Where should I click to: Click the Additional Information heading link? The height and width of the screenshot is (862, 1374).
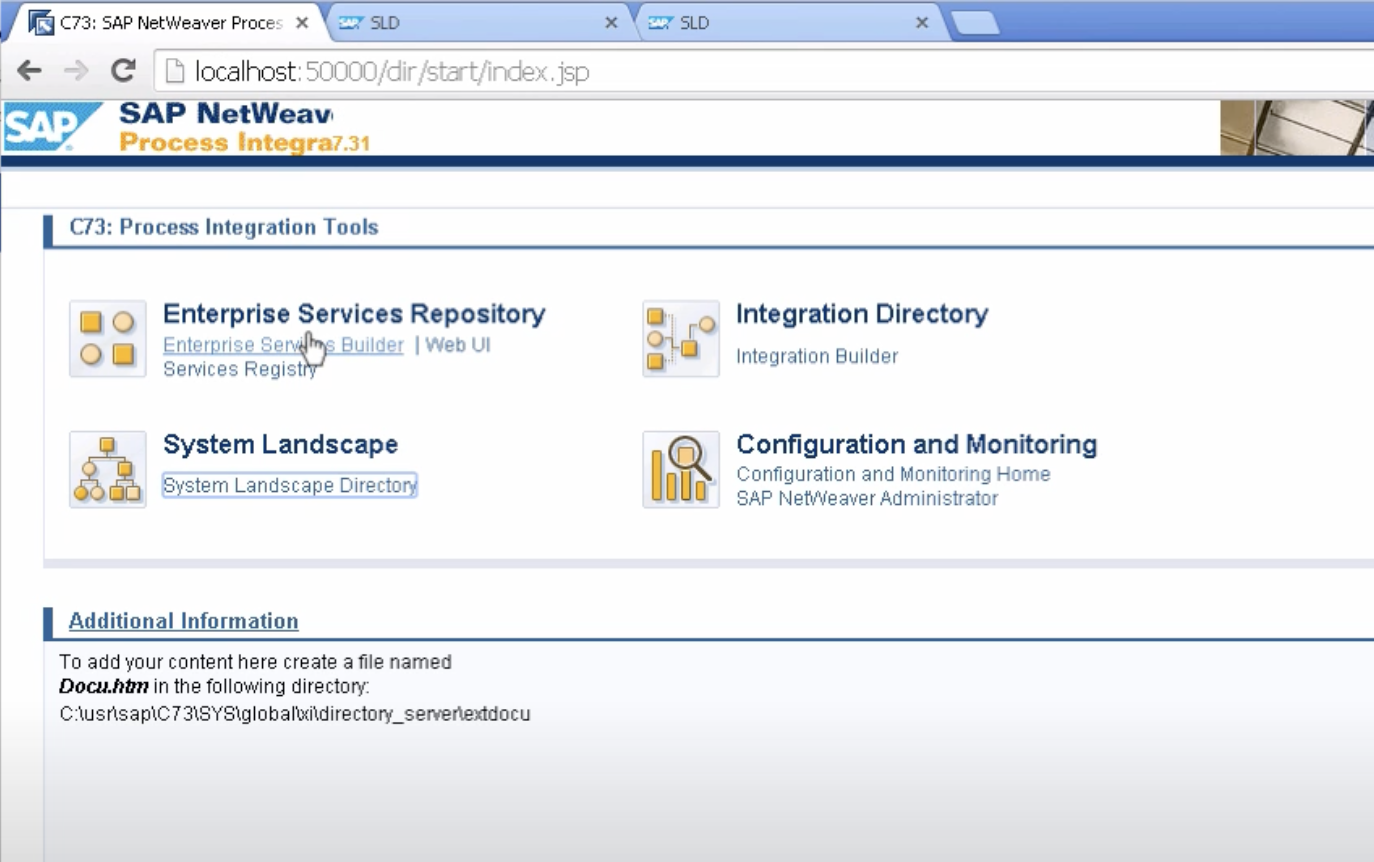[183, 621]
